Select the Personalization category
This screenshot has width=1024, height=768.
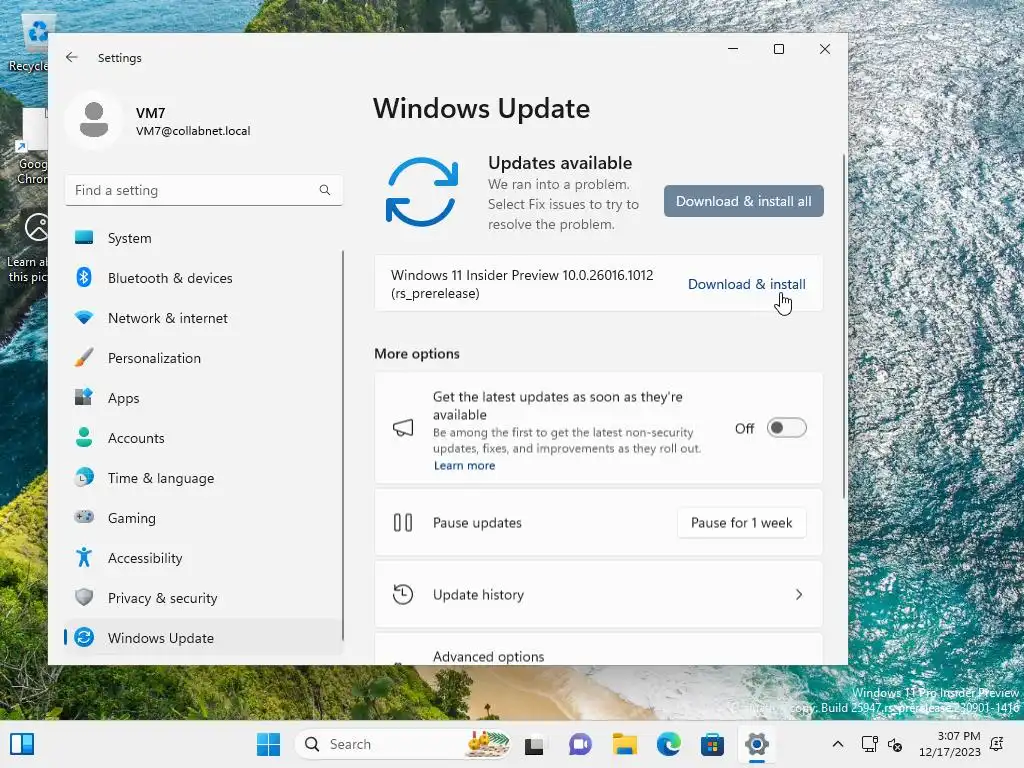203,358
